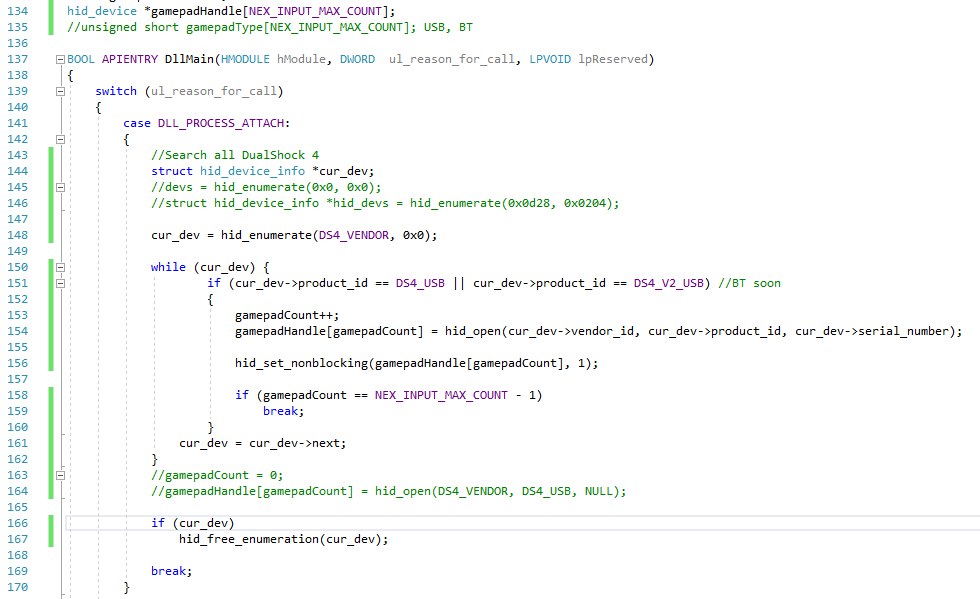Collapse the switch block at line 139
This screenshot has width=980, height=599.
pyautogui.click(x=60, y=91)
